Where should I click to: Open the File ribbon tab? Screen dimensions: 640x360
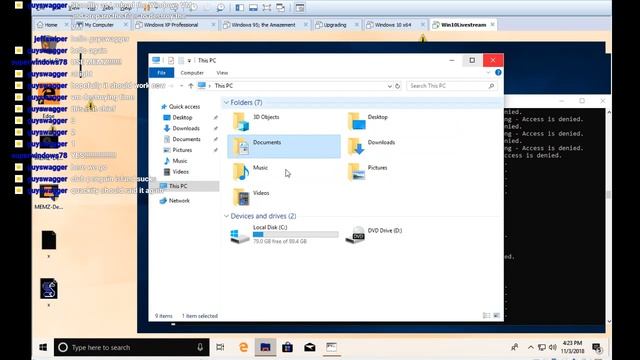pos(162,73)
